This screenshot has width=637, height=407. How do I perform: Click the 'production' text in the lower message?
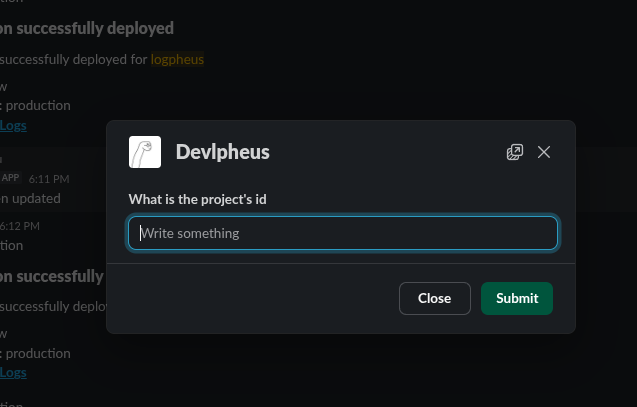click(38, 353)
